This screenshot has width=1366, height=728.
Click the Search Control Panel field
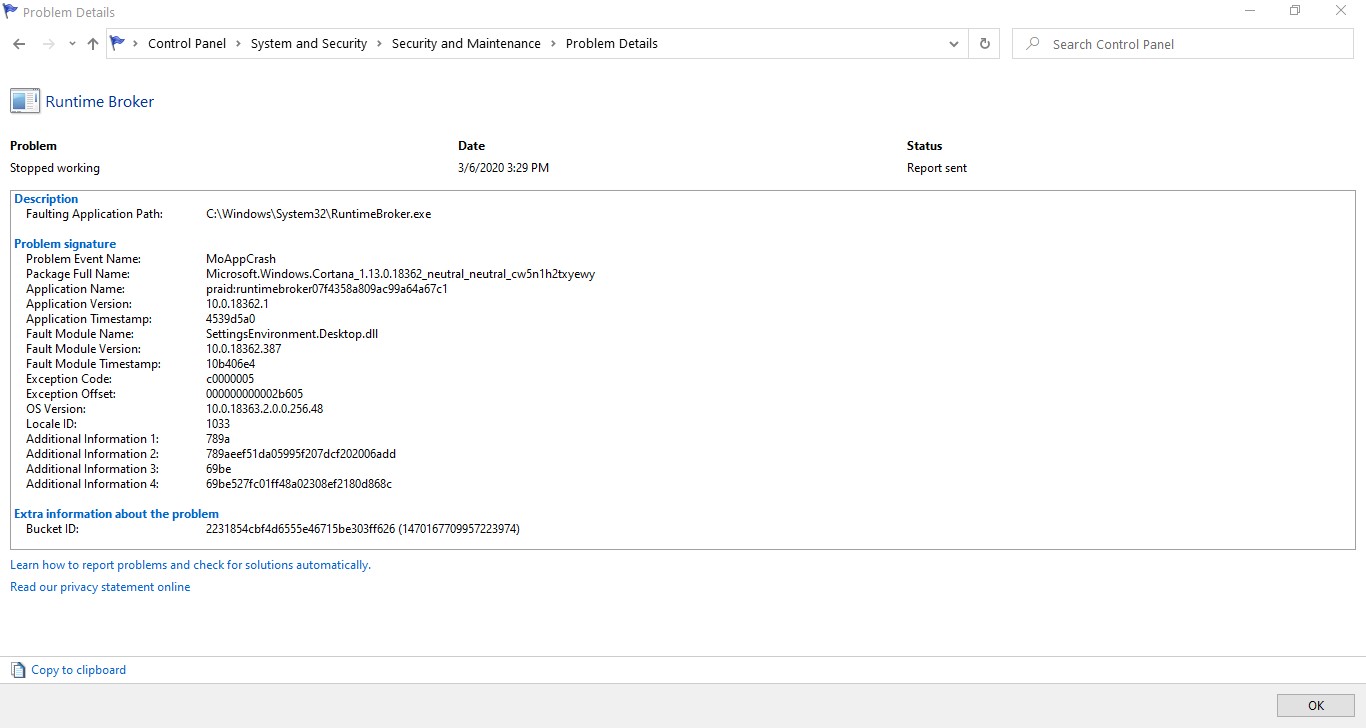pyautogui.click(x=1183, y=44)
